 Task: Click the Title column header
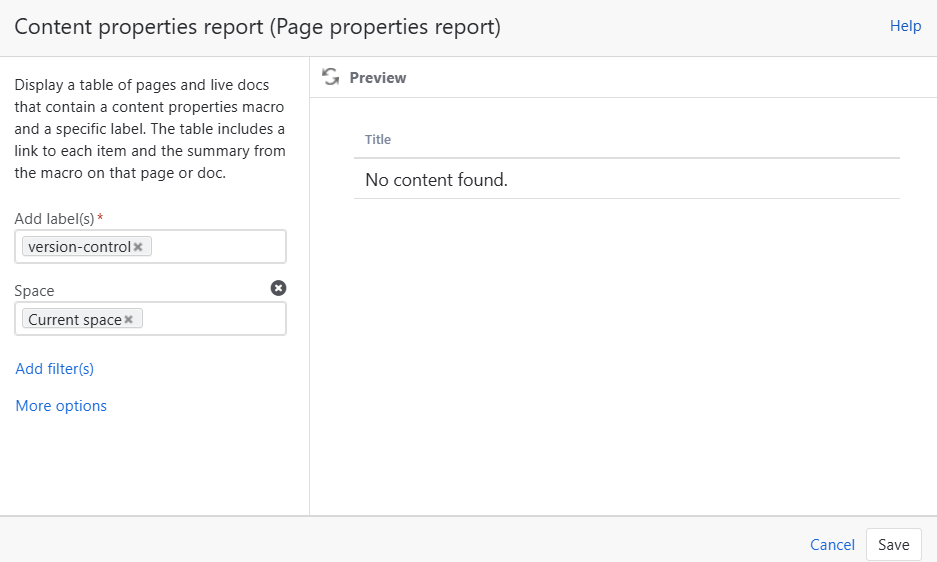point(378,139)
